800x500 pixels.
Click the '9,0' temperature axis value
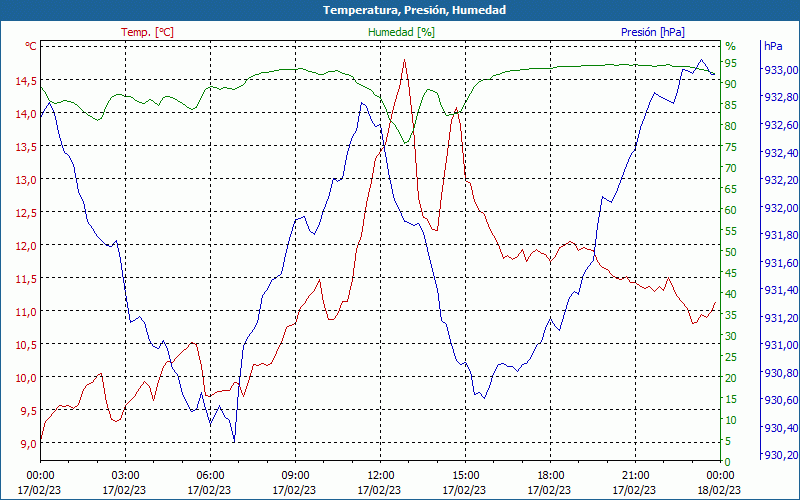tap(28, 444)
